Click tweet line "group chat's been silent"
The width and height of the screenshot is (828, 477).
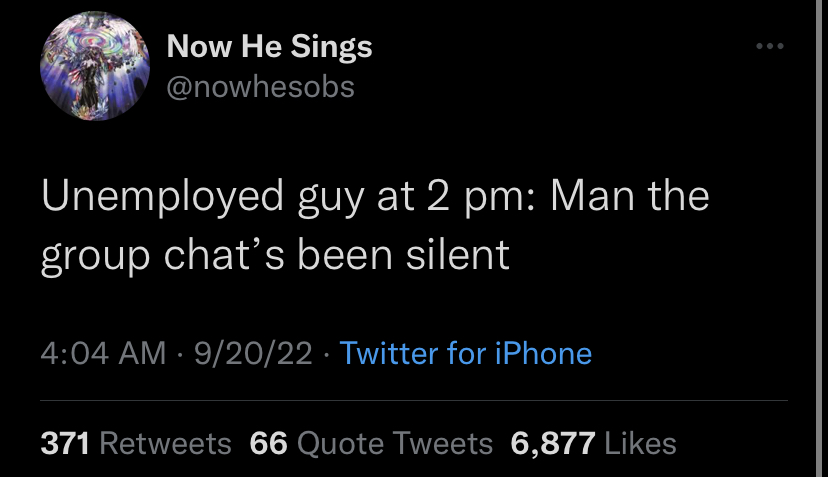coord(275,257)
